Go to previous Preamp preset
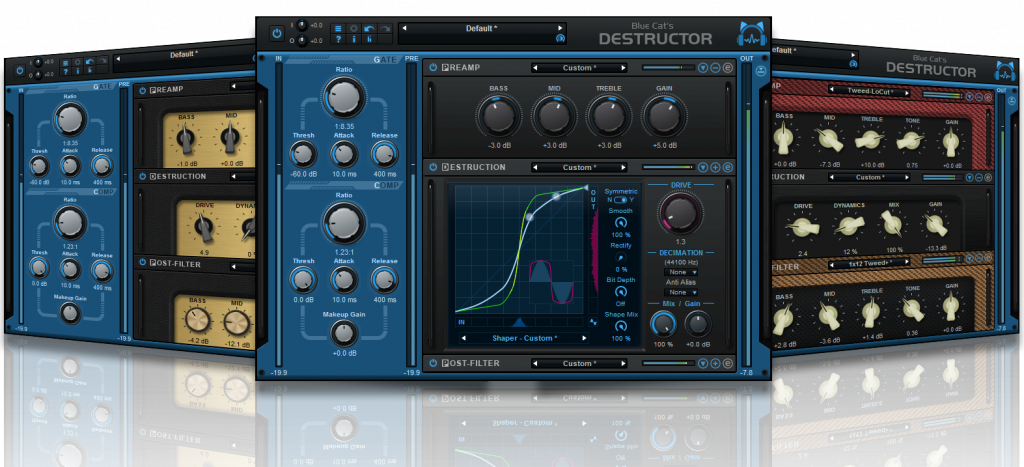1024x467 pixels. 535,67
